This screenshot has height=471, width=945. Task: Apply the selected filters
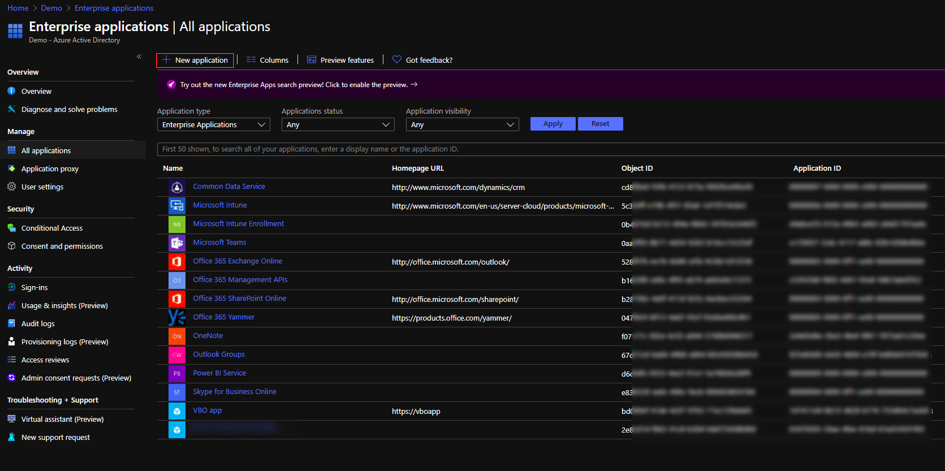click(553, 123)
